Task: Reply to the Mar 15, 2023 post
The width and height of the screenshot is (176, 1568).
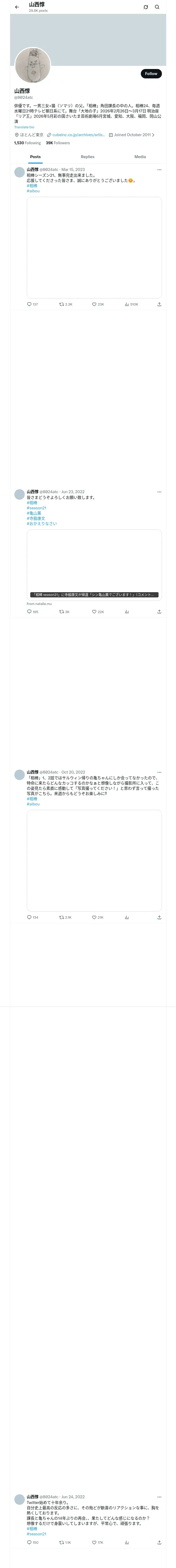Action: [32, 304]
